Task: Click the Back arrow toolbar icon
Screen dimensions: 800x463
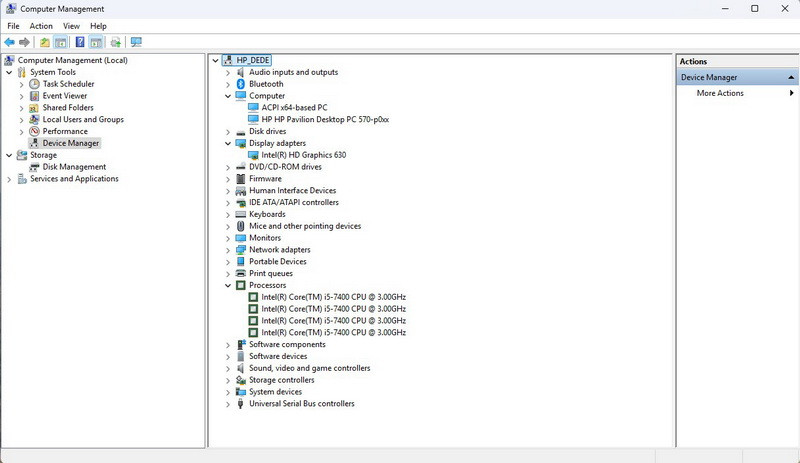Action: pos(9,42)
